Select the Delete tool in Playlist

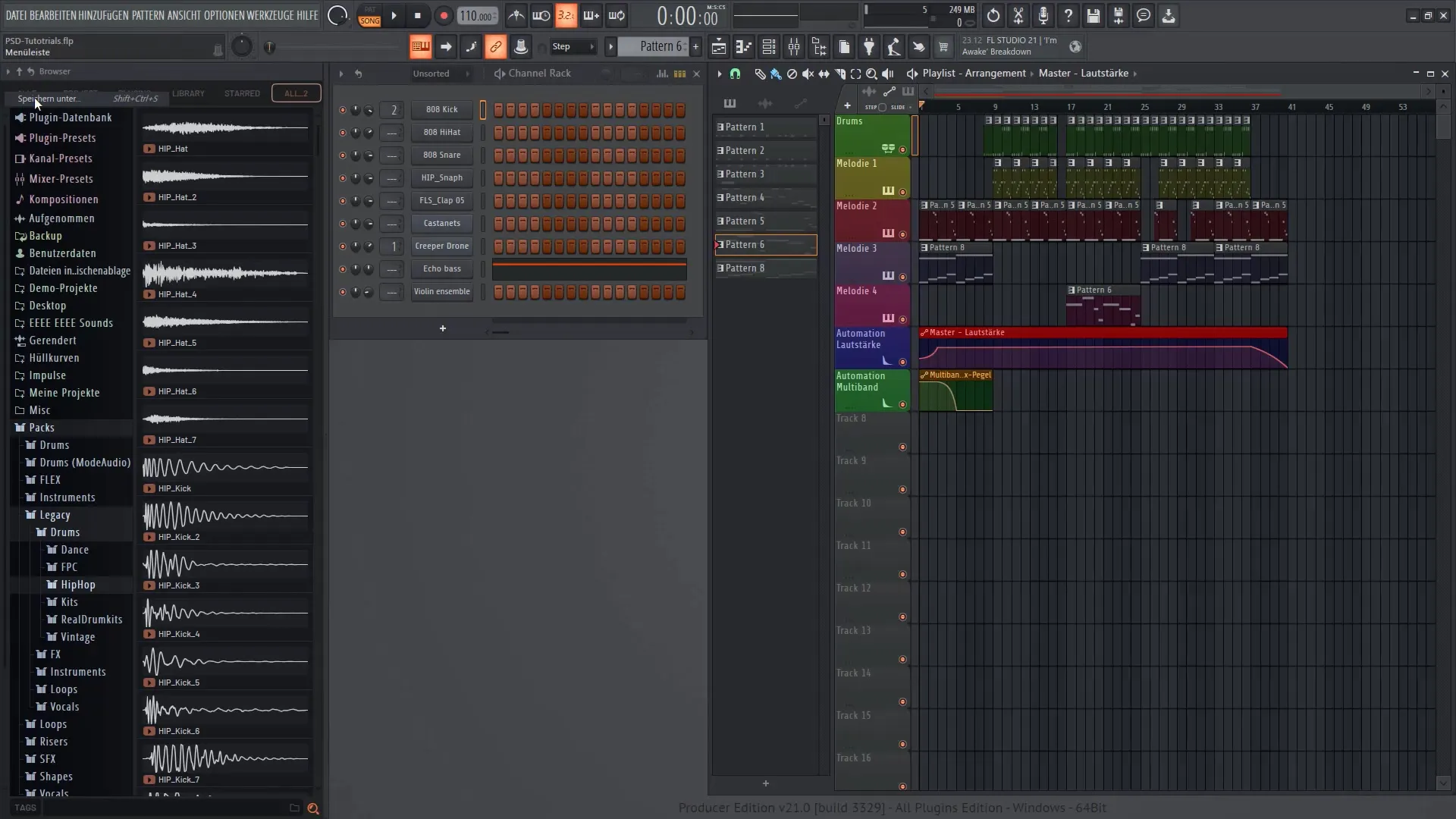[792, 74]
